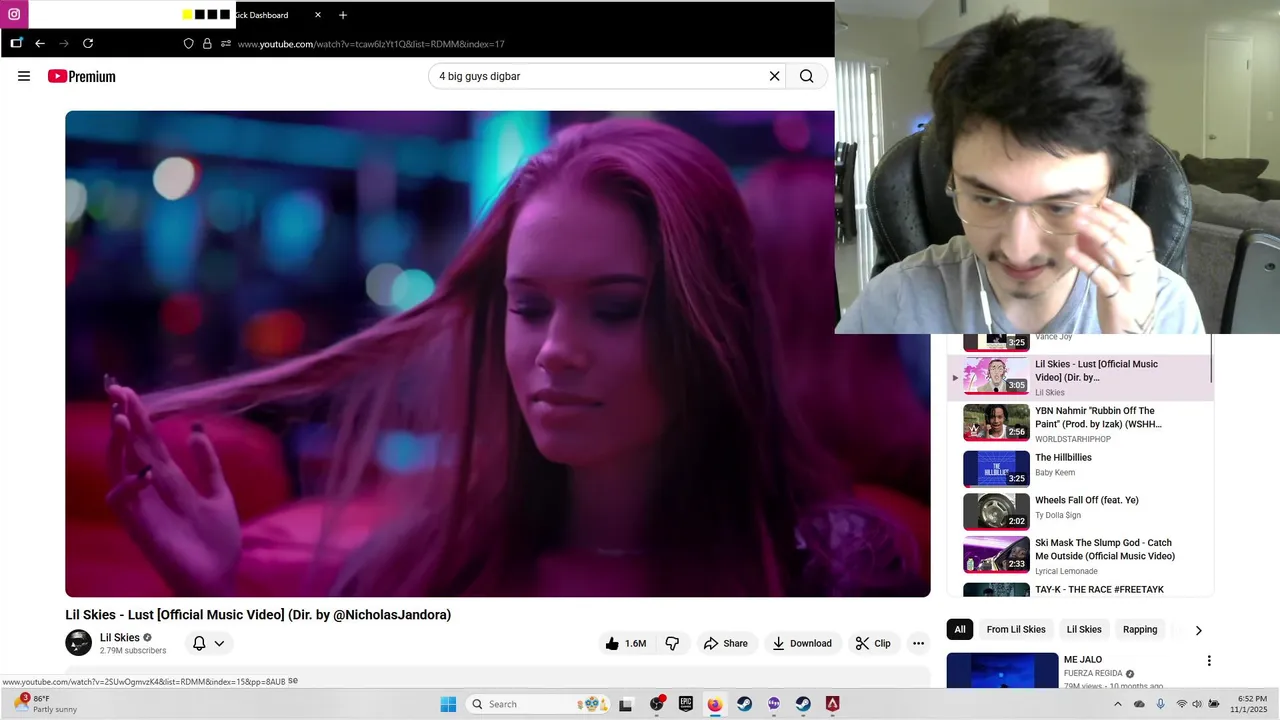Switch to Firefox in the taskbar
Viewport: 1280px width, 720px height.
(715, 704)
